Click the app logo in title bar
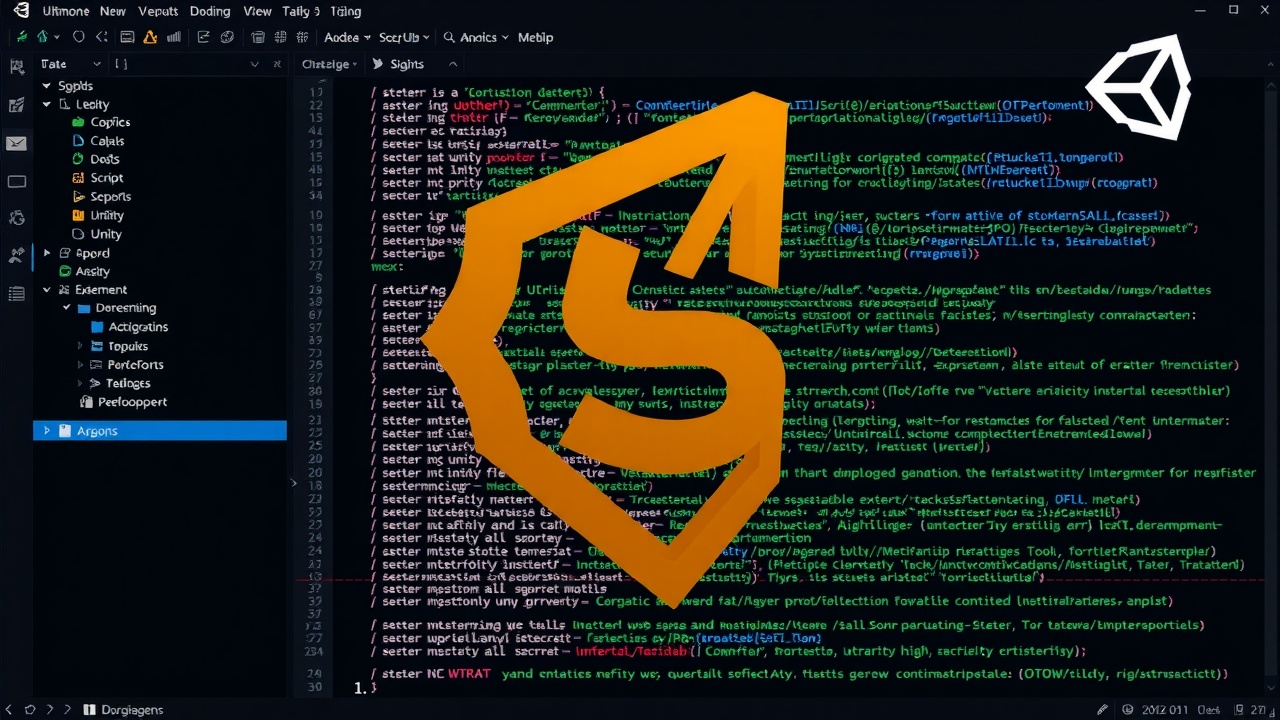Viewport: 1280px width, 720px height. (x=21, y=11)
